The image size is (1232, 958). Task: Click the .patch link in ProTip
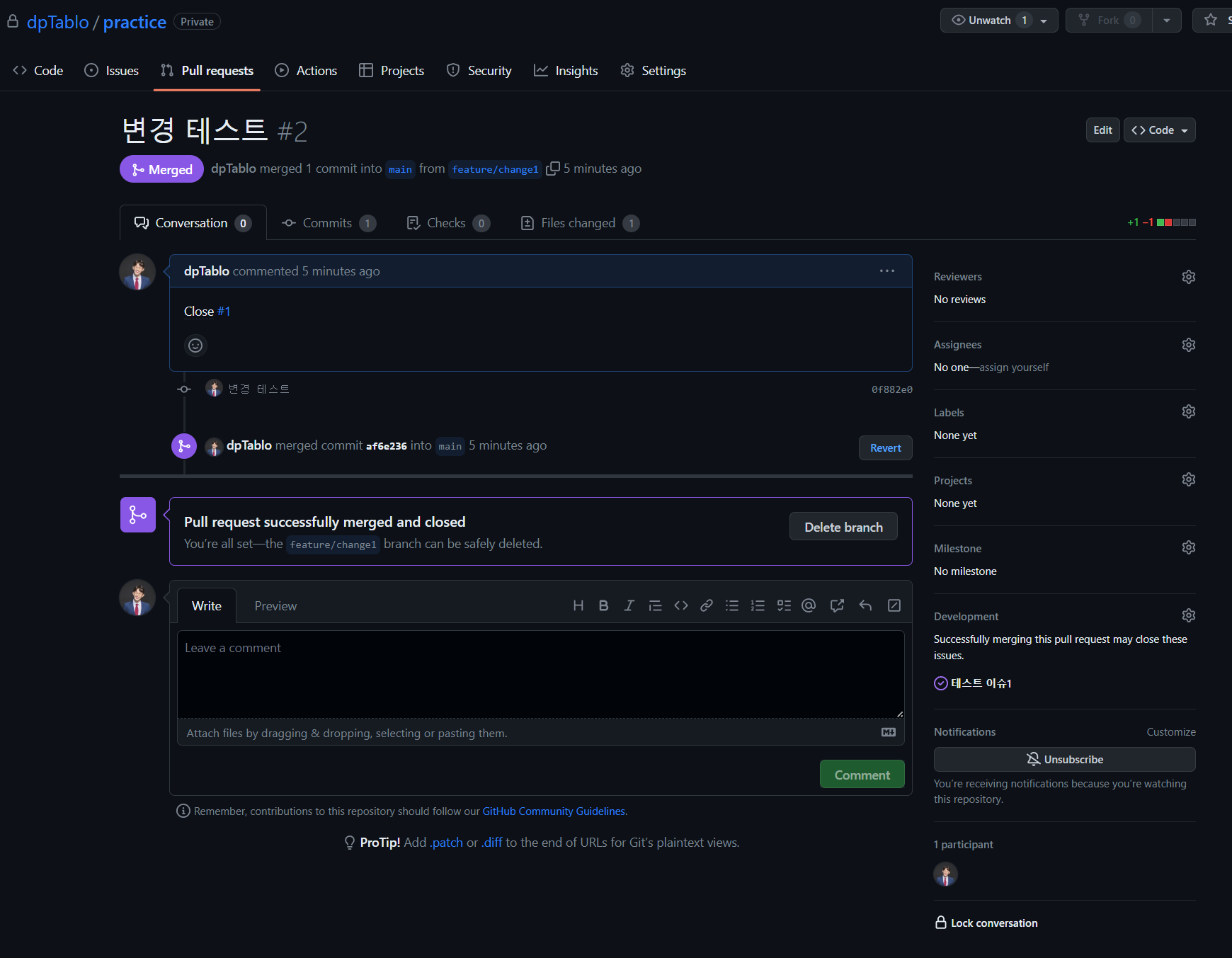(447, 843)
